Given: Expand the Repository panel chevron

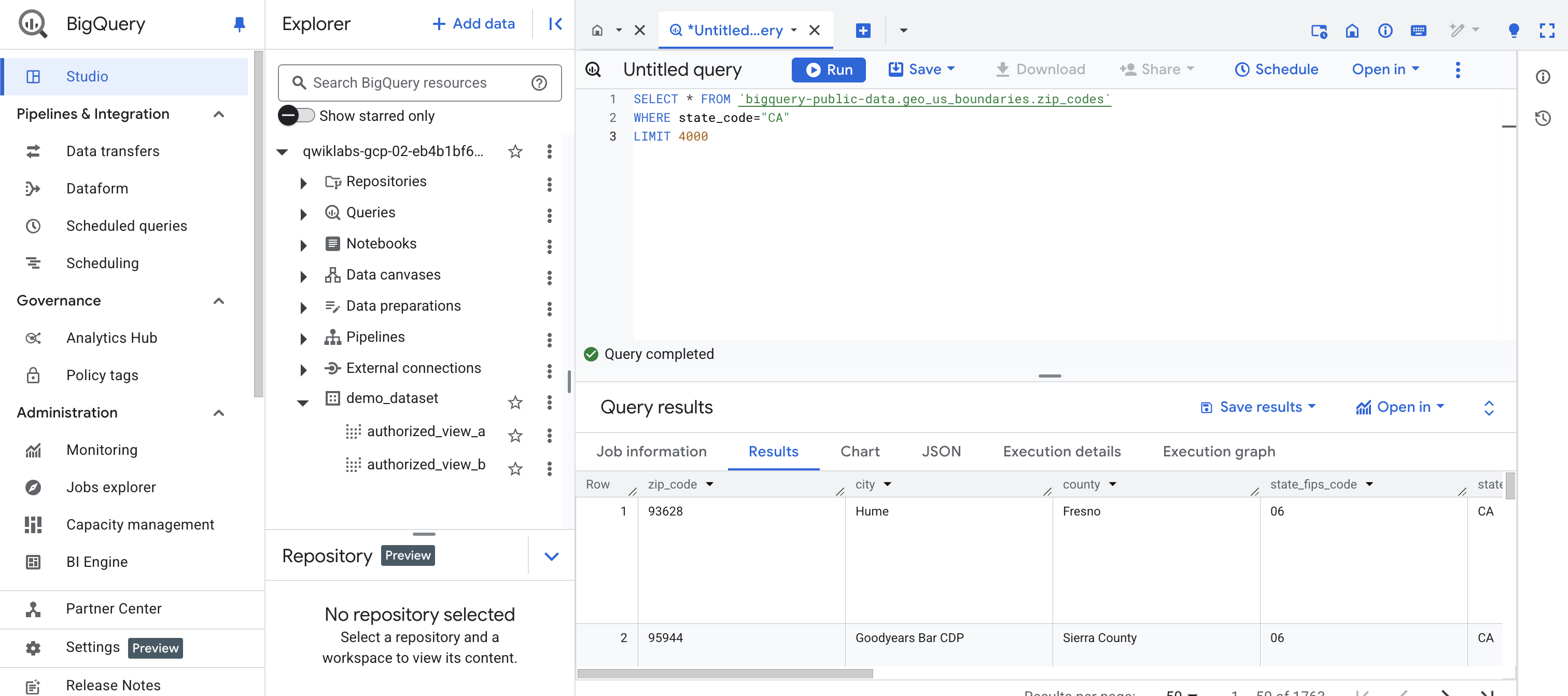Looking at the screenshot, I should pos(551,556).
